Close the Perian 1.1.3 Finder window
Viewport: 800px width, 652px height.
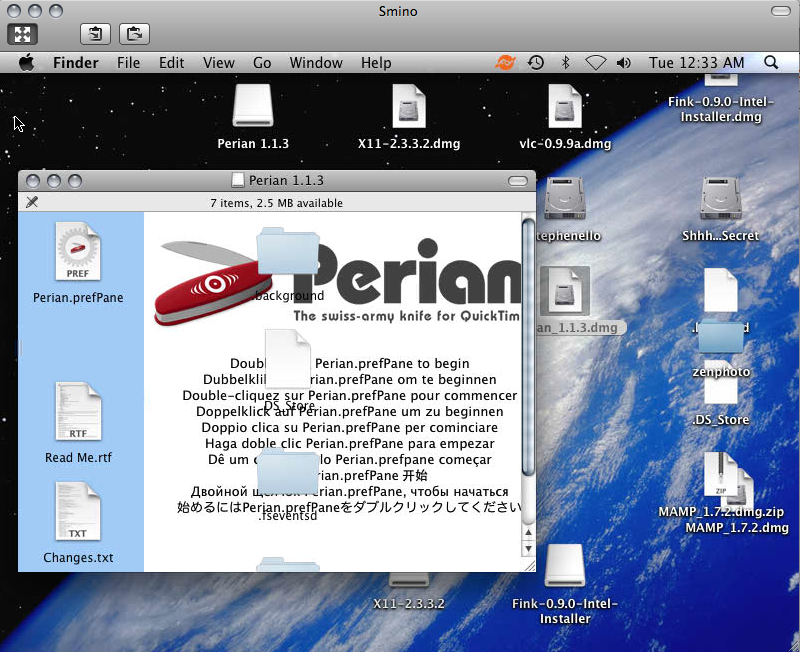[33, 181]
